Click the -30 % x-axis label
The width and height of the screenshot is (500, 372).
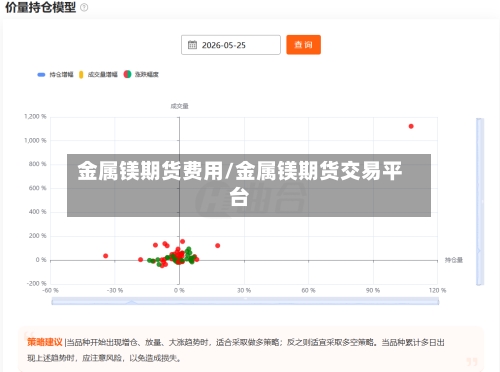115,290
